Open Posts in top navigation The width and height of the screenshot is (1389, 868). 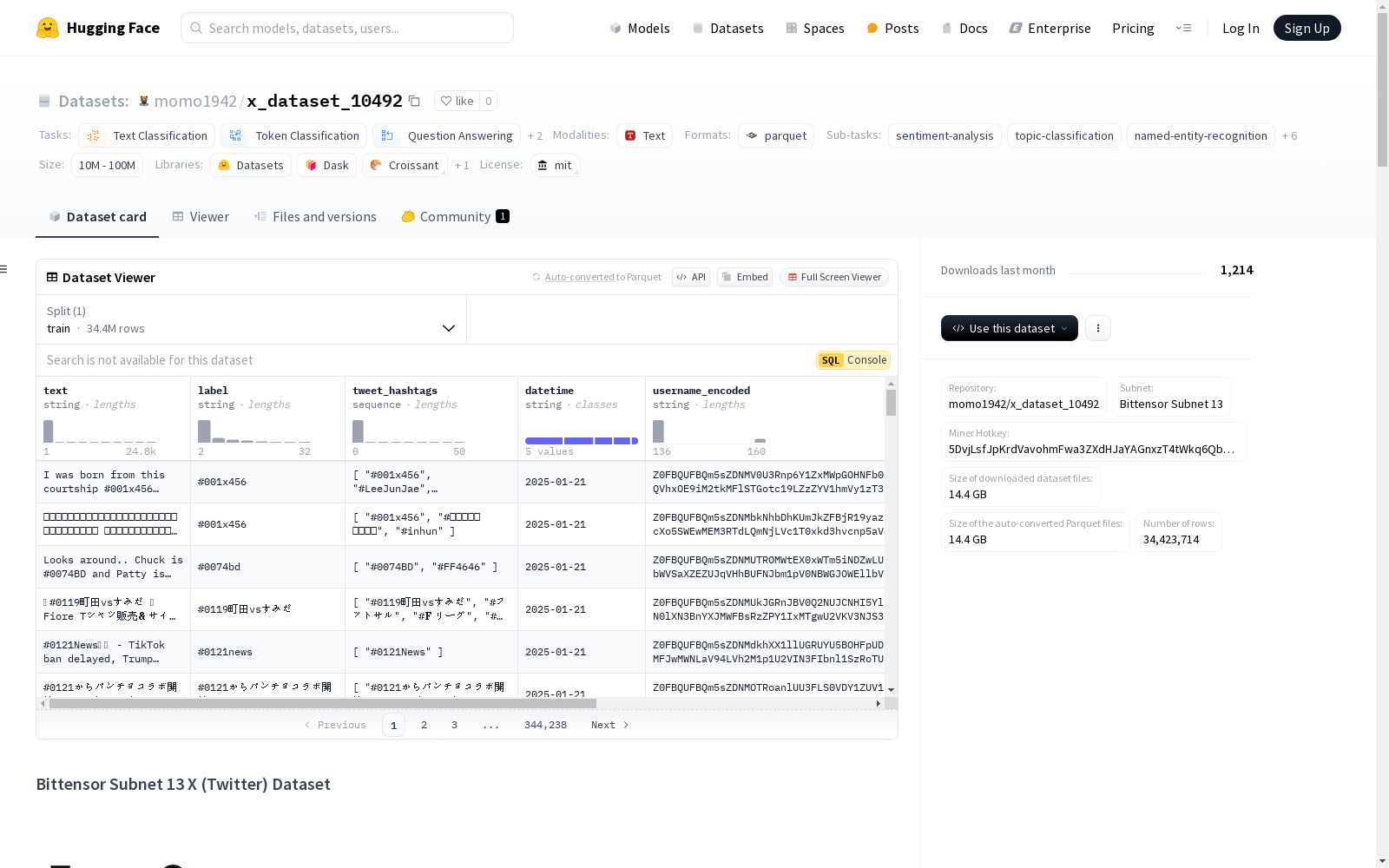click(x=892, y=28)
